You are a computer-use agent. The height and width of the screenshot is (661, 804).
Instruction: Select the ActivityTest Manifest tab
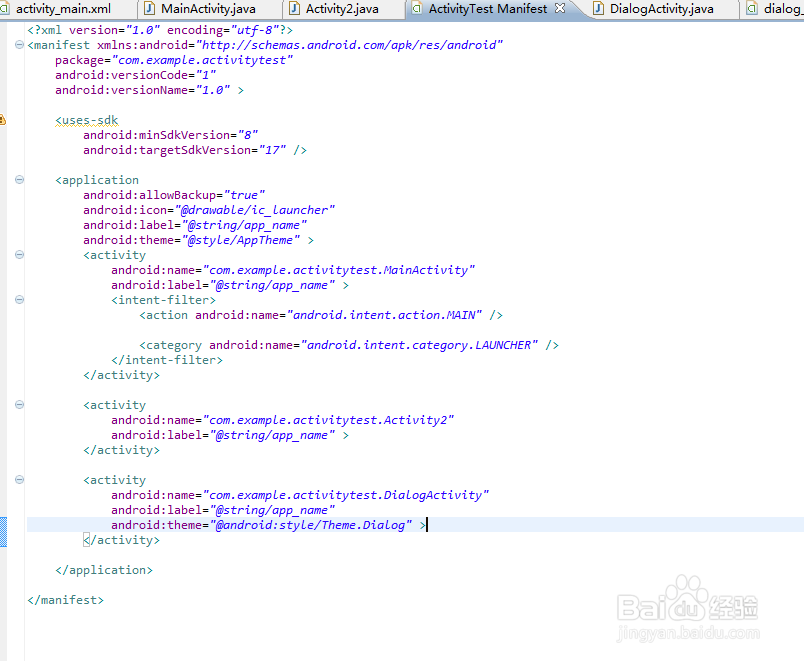tap(488, 9)
